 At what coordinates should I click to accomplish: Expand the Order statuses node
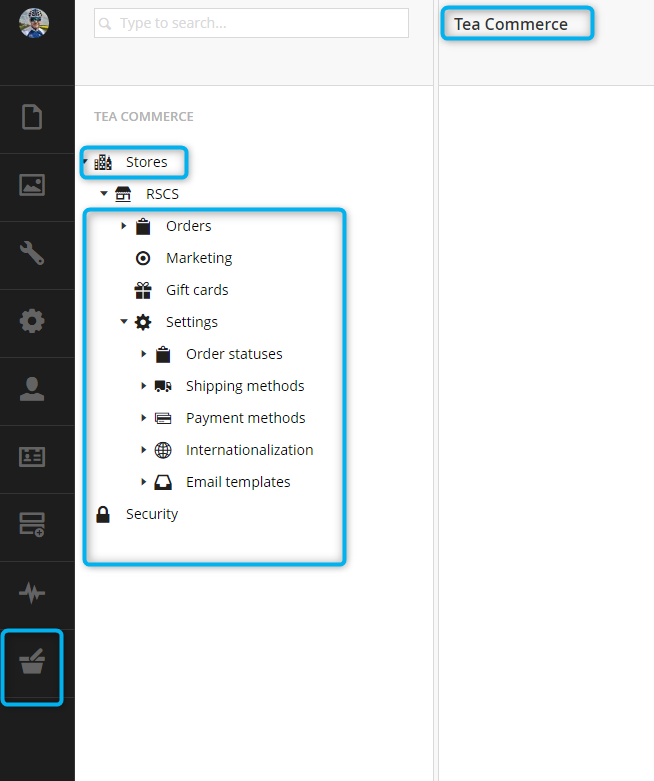143,354
